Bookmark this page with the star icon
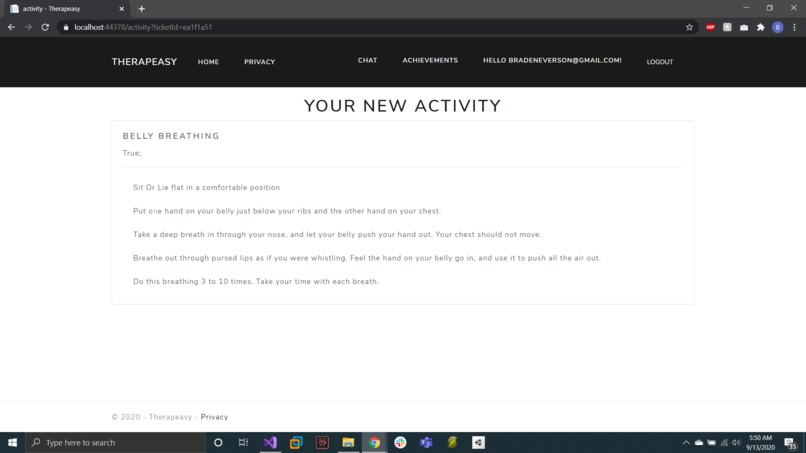 (689, 27)
